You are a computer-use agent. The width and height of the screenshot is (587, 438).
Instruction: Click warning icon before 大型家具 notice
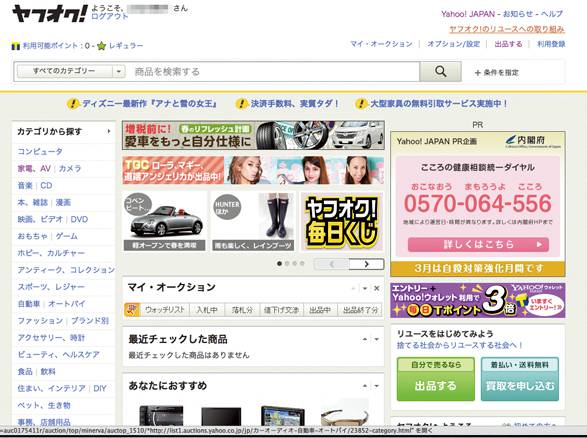361,103
